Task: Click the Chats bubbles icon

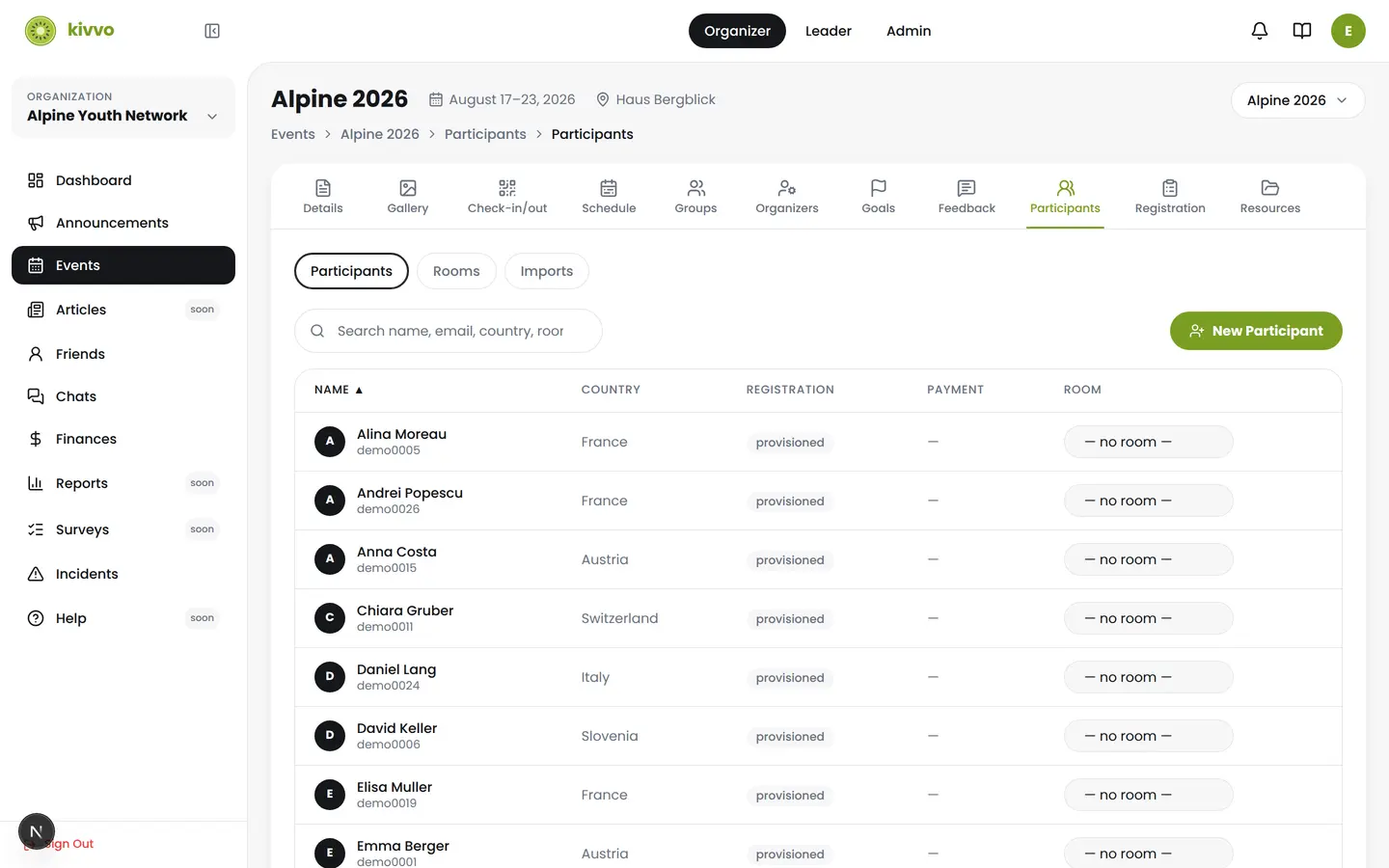Action: (36, 396)
